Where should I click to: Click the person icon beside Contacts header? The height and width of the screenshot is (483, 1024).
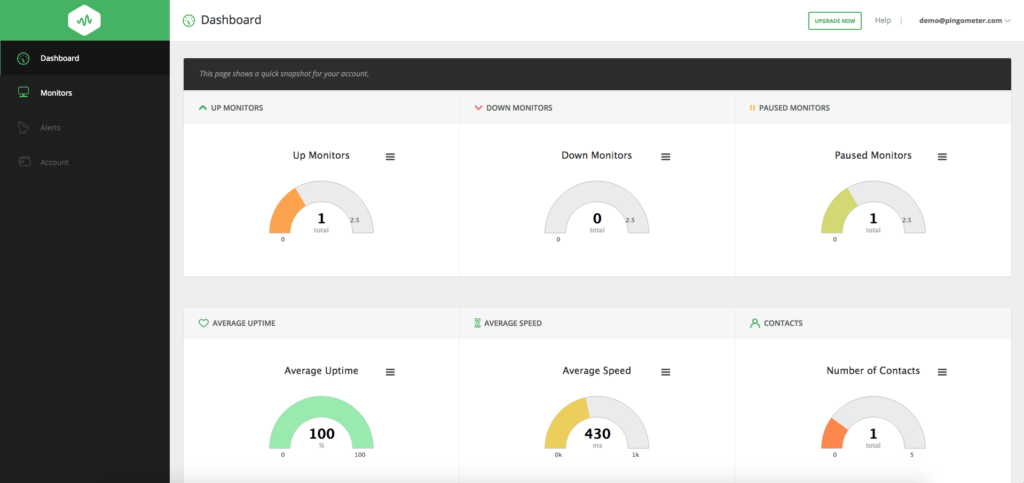[754, 324]
